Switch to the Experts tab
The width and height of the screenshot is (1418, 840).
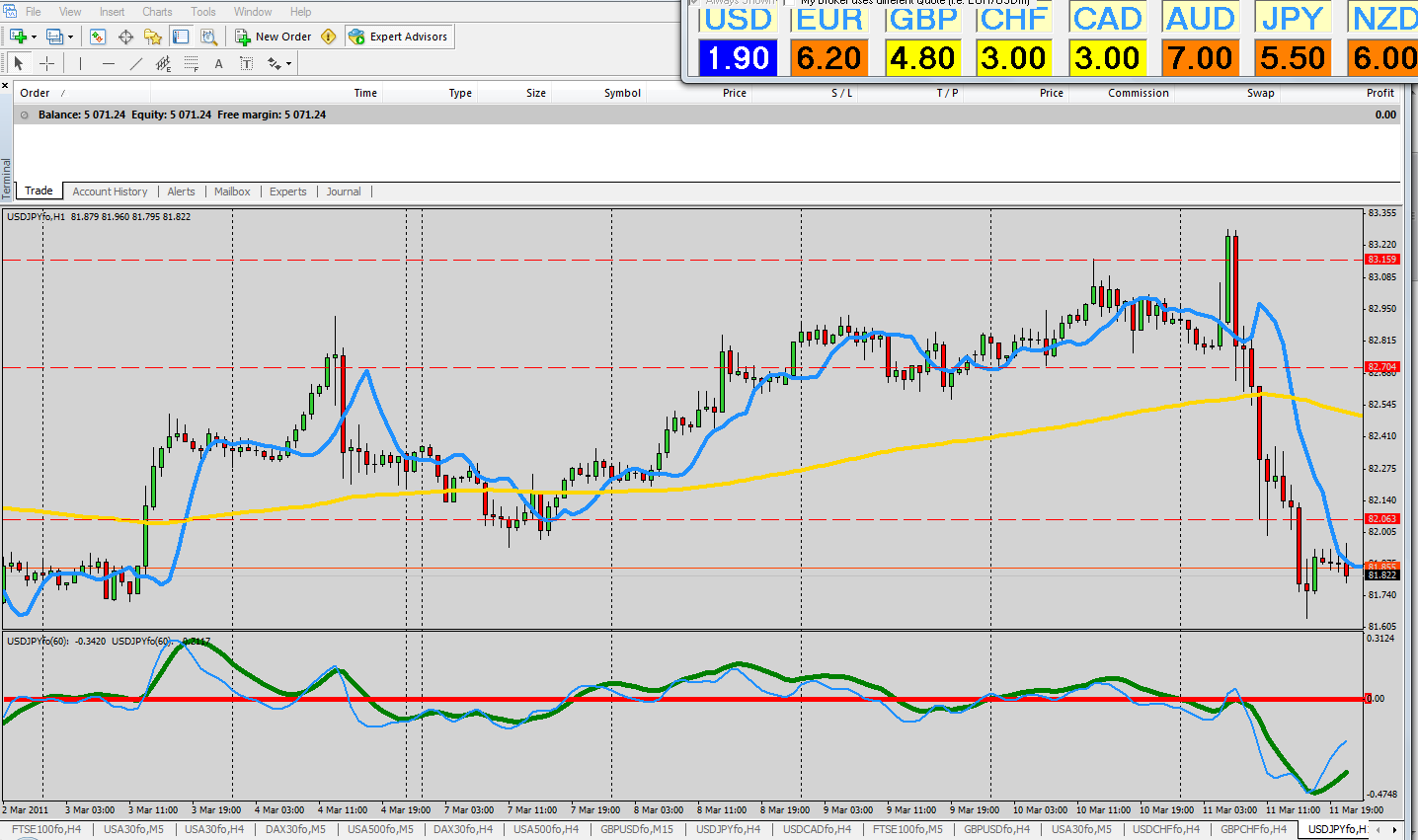coord(288,191)
